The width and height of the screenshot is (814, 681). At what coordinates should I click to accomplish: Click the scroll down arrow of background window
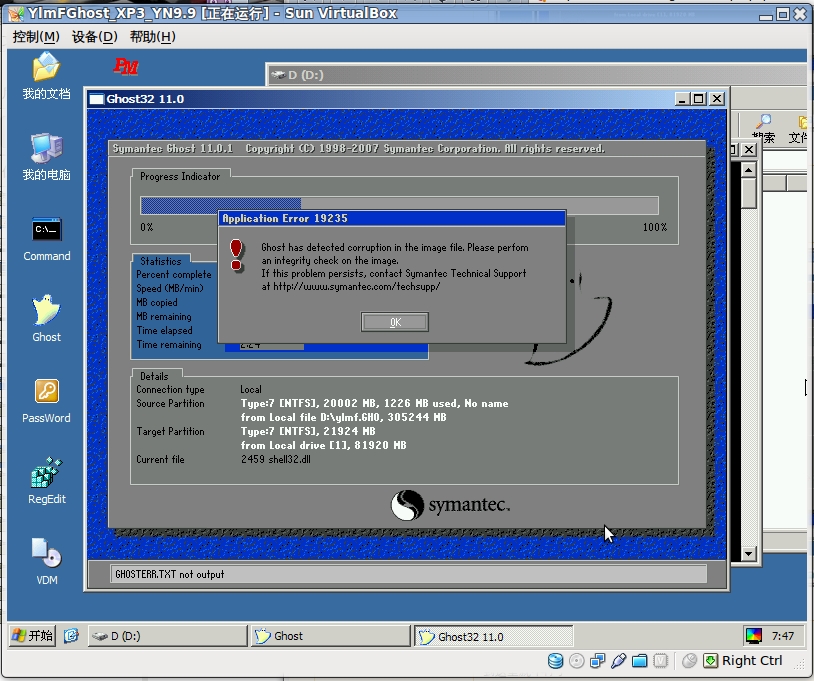748,554
